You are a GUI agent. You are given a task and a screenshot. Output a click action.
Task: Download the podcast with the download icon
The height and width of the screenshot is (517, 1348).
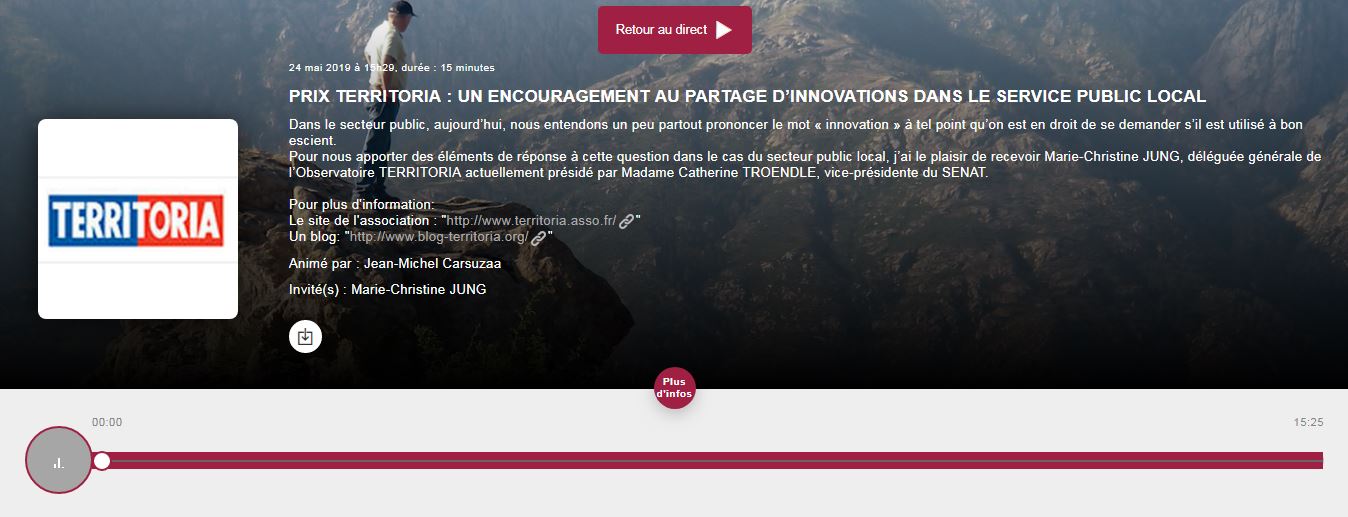click(x=306, y=337)
